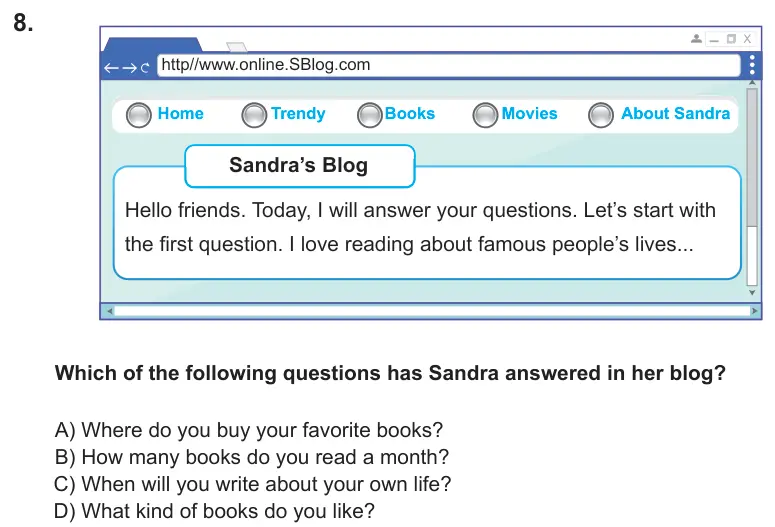This screenshot has height=527, width=775.
Task: Click the browser back arrow
Action: pos(111,68)
